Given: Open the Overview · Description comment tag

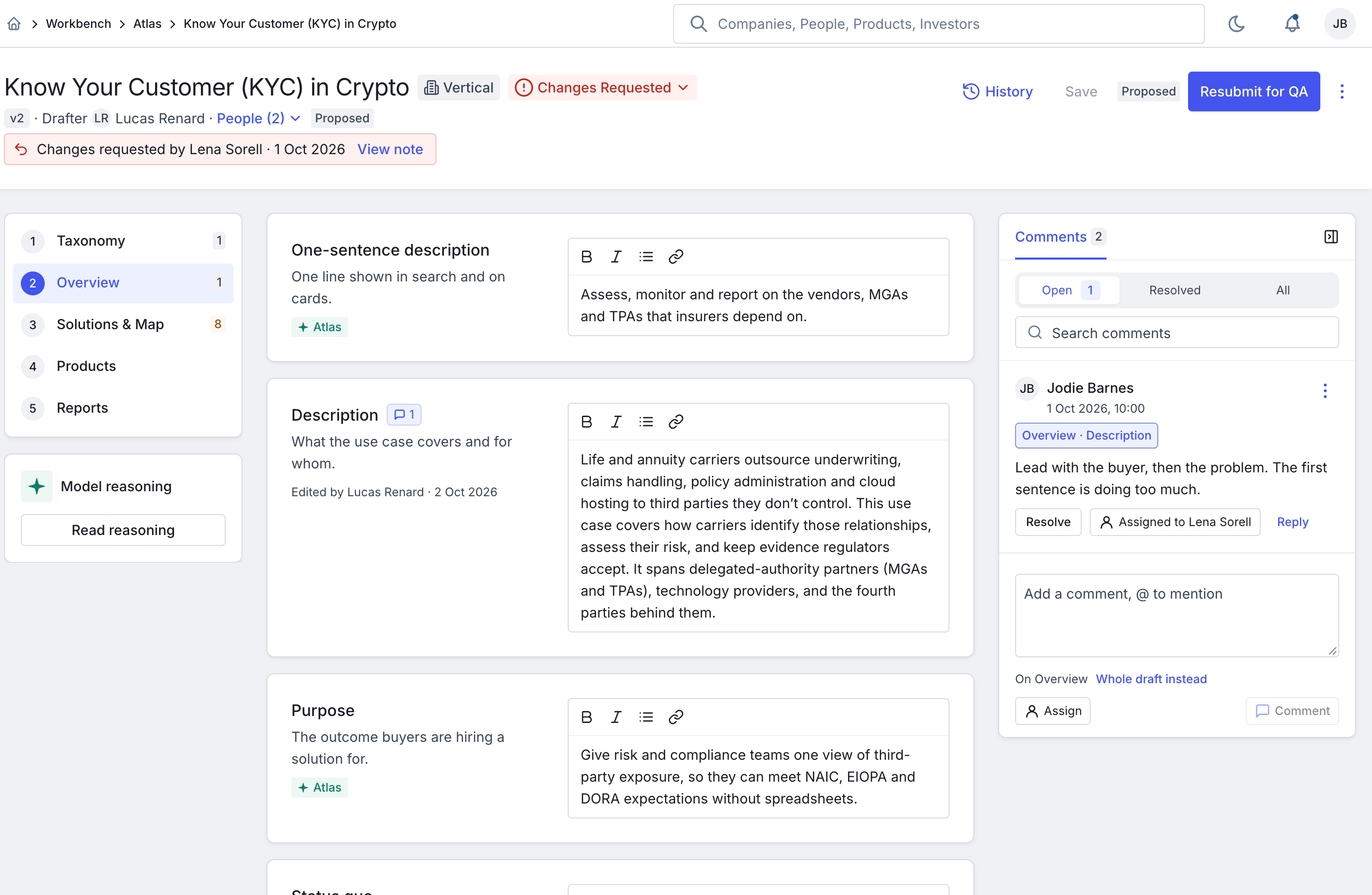Looking at the screenshot, I should (x=1086, y=436).
